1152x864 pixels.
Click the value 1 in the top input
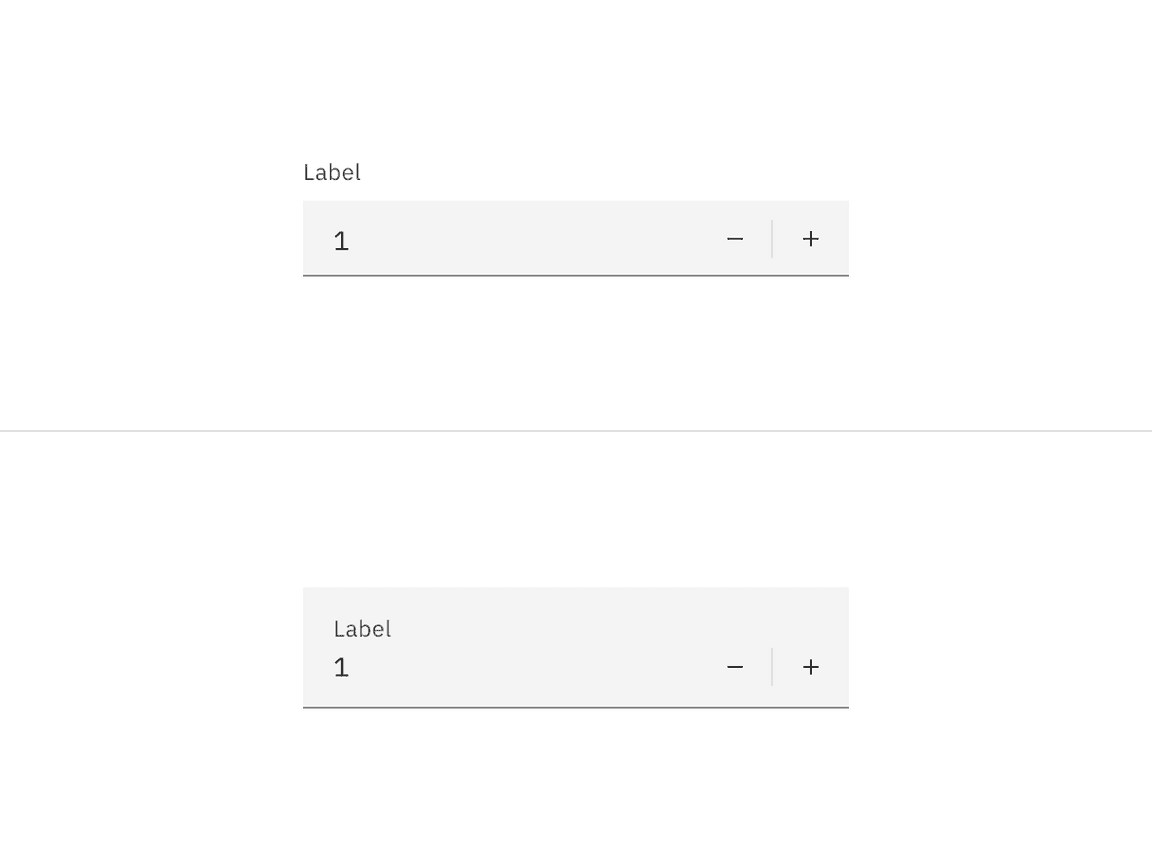tap(341, 241)
